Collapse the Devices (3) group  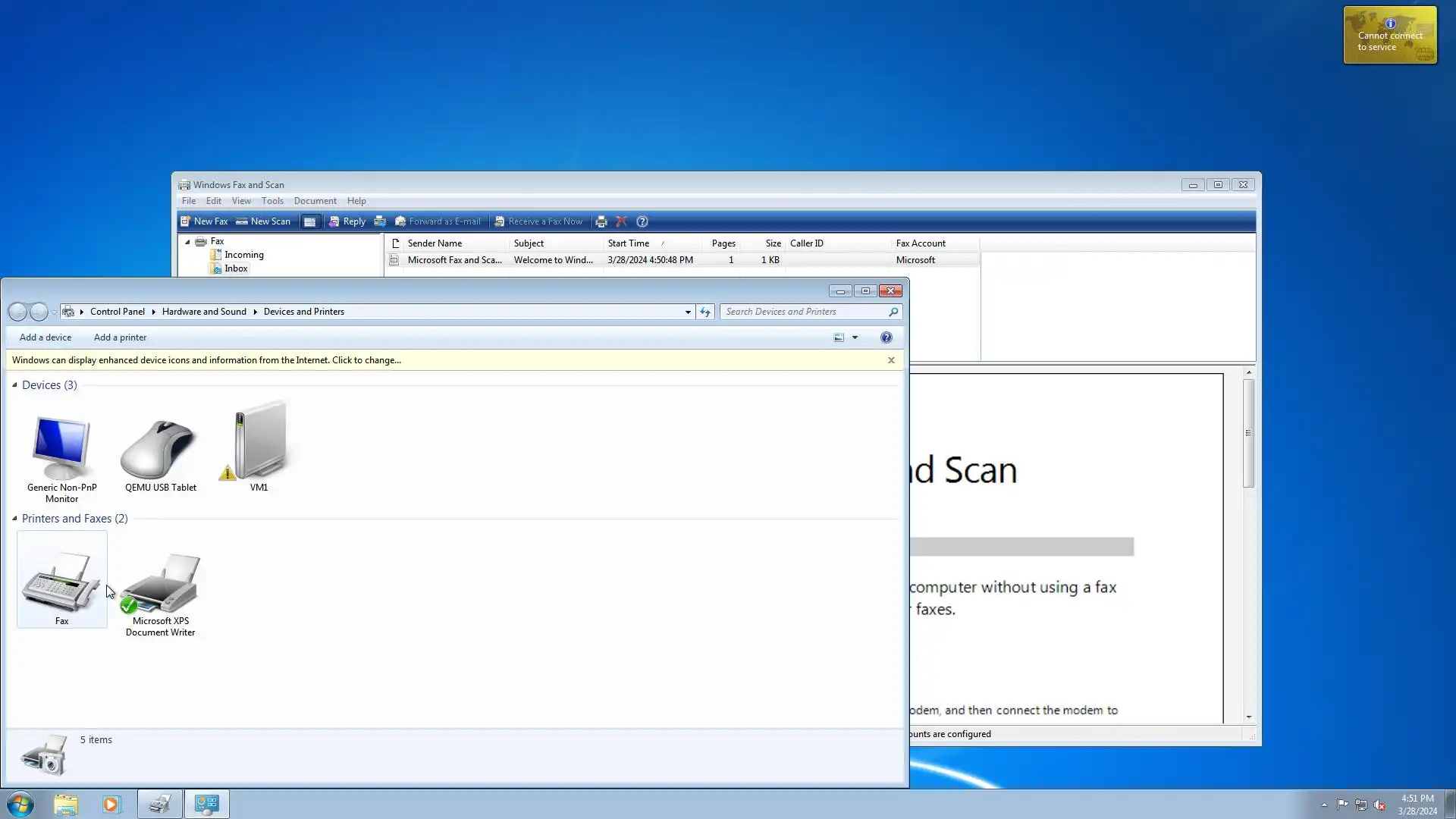click(x=14, y=385)
